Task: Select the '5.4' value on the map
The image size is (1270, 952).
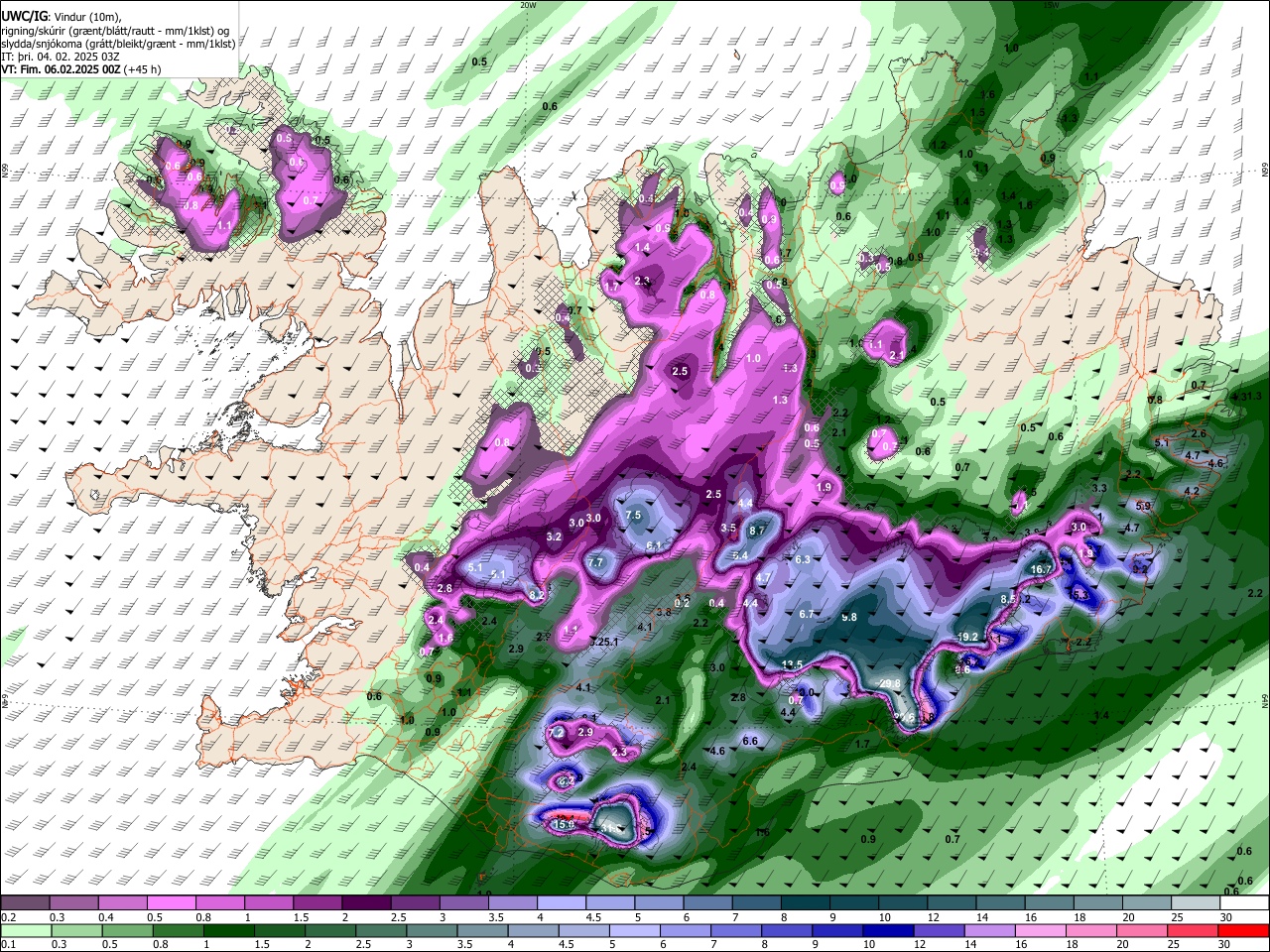Action: point(740,555)
